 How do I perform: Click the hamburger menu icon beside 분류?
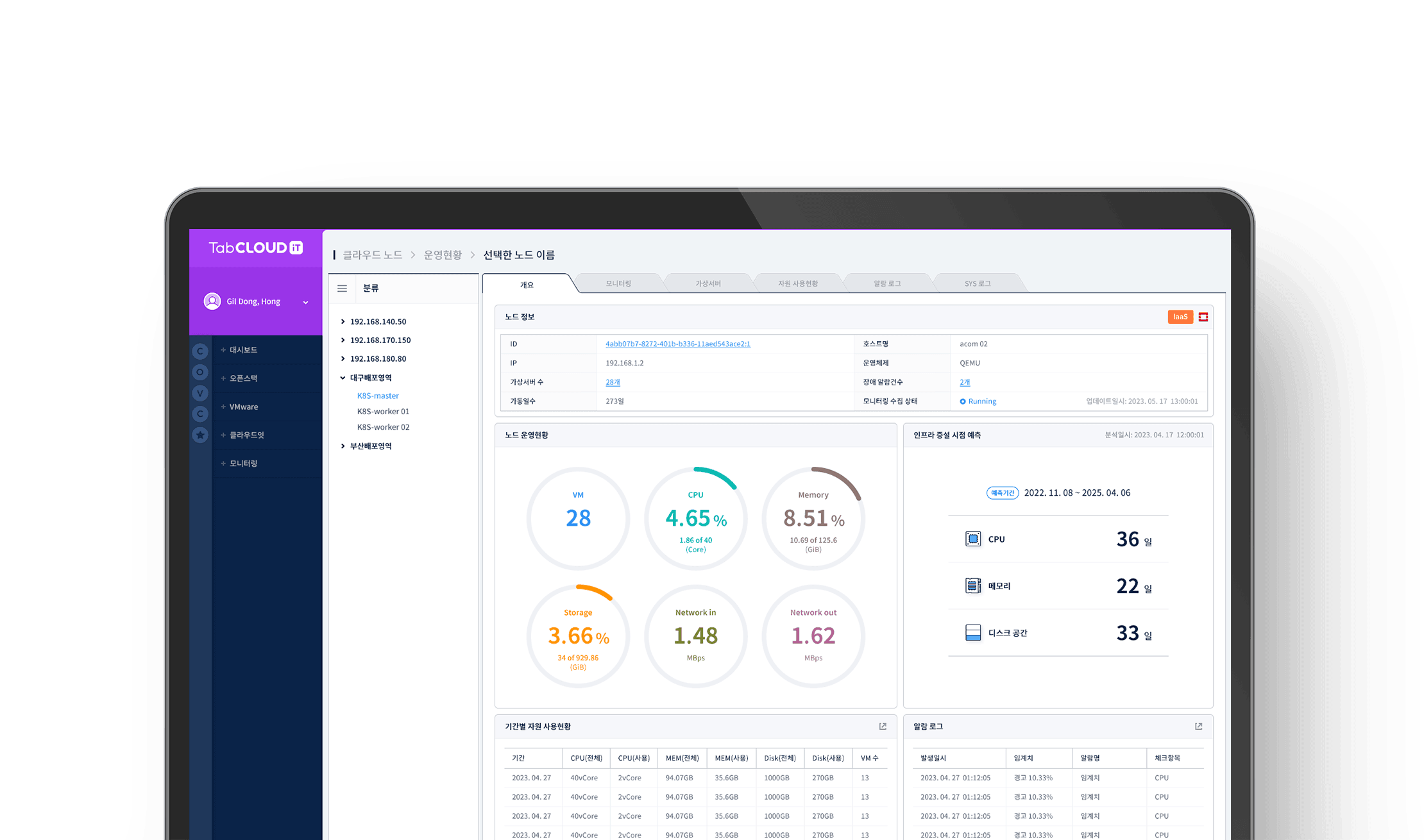click(342, 289)
